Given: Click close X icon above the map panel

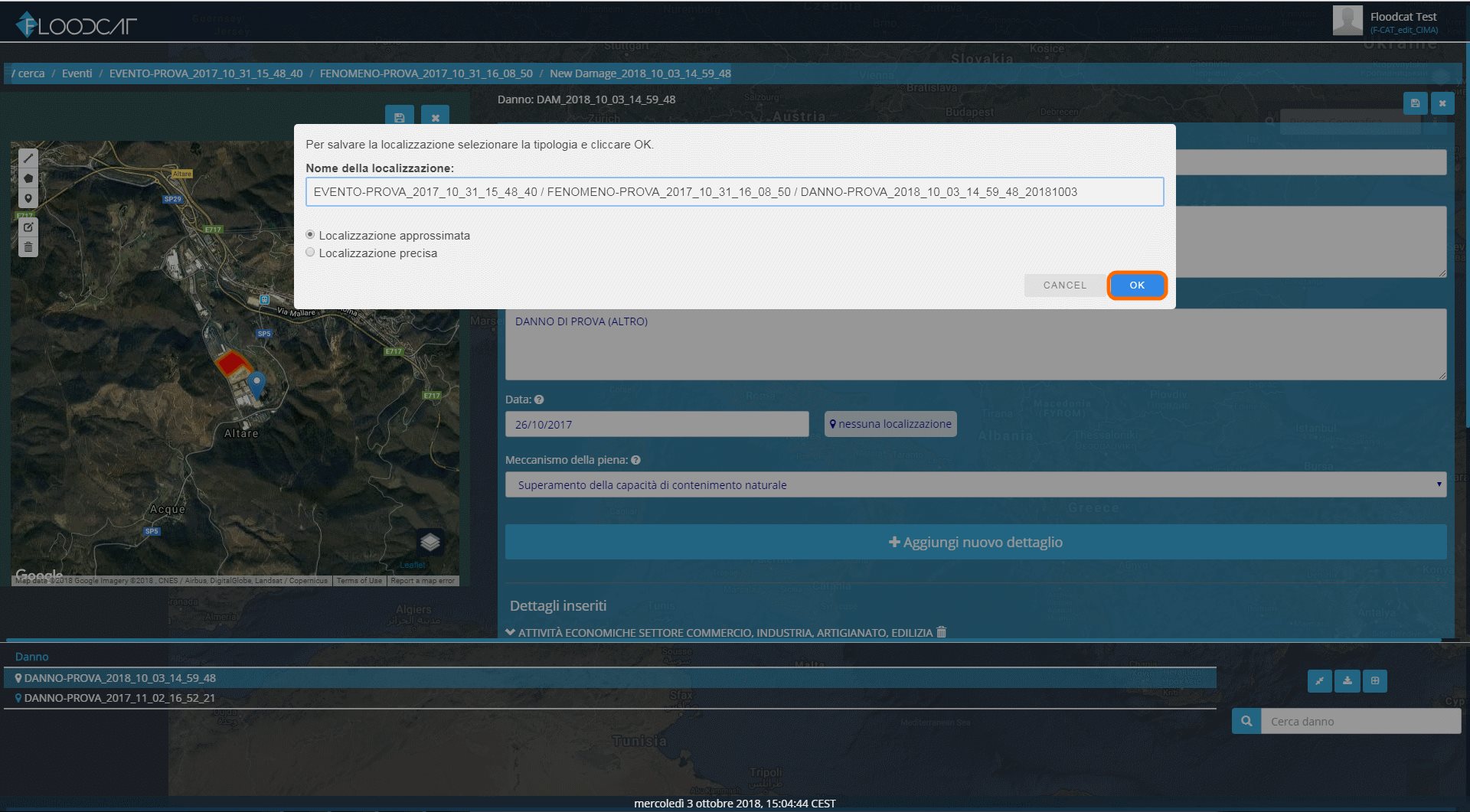Looking at the screenshot, I should (x=435, y=118).
